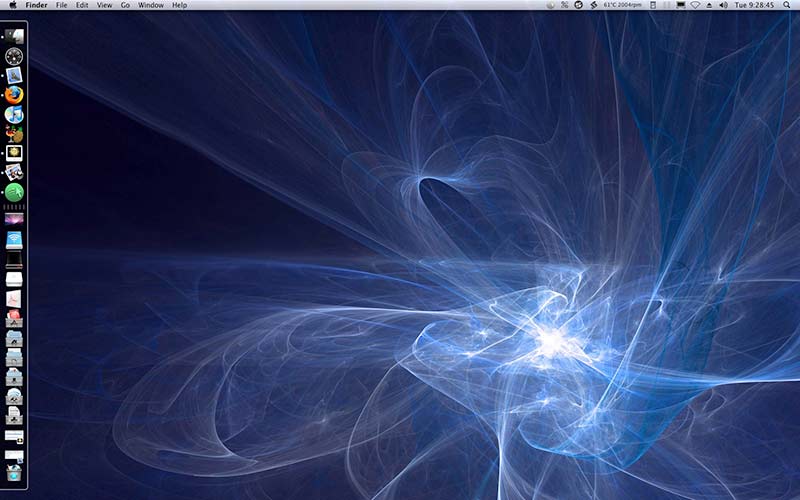Open the Wi-Fi status menu

tap(695, 5)
